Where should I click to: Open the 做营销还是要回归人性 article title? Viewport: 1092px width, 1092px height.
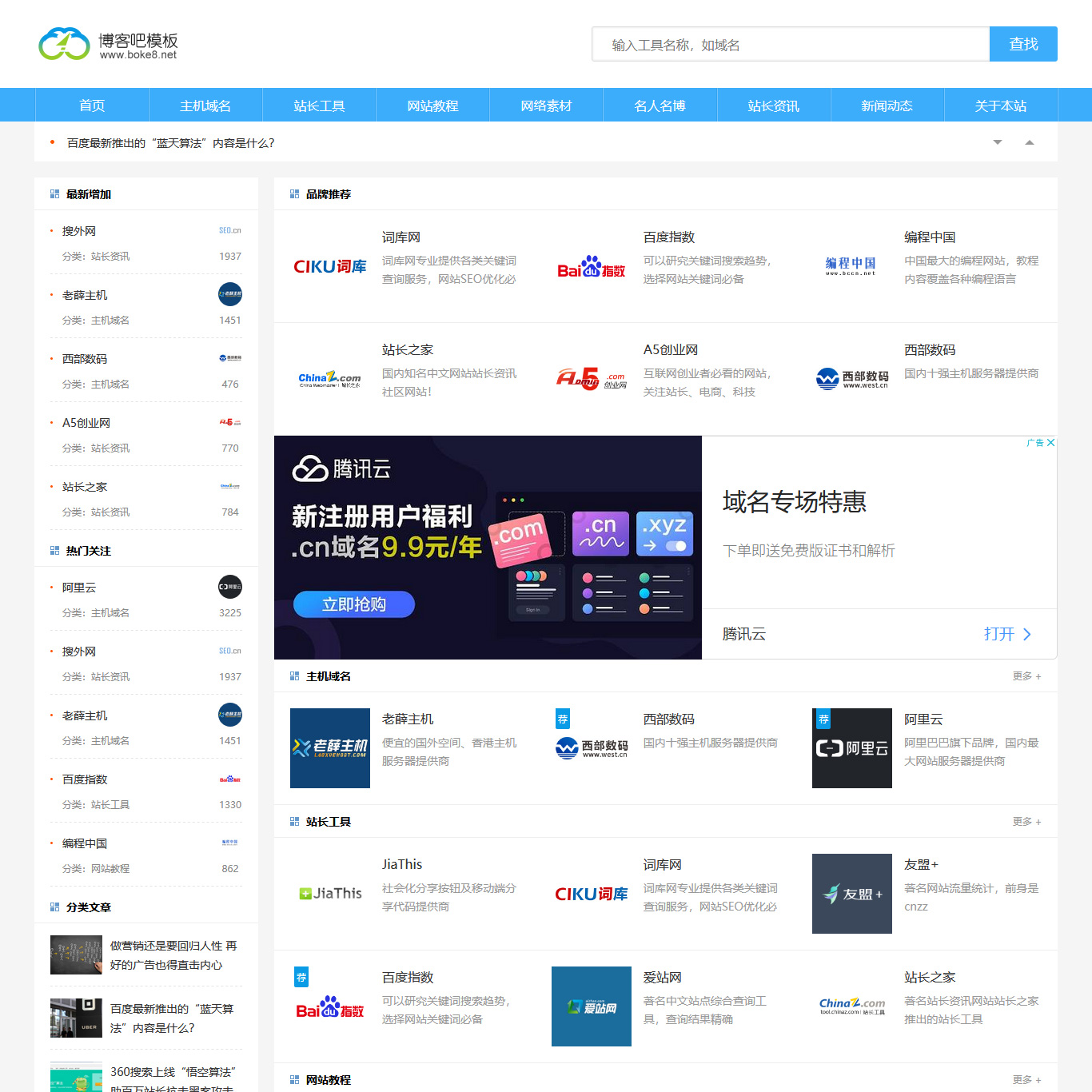pyautogui.click(x=173, y=955)
